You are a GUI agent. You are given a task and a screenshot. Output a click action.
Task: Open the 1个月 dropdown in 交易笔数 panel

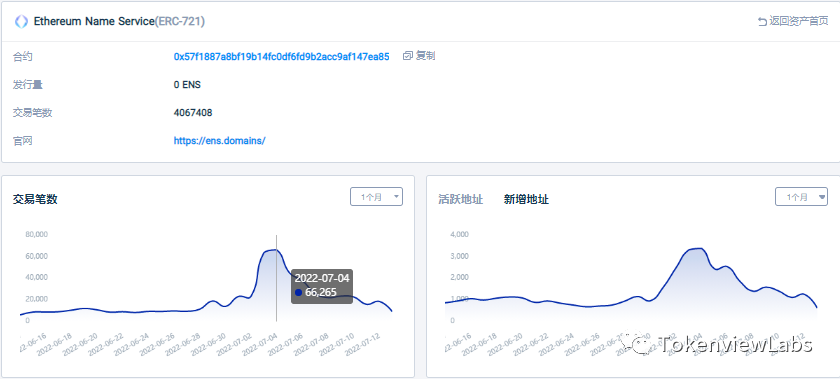pyautogui.click(x=376, y=197)
